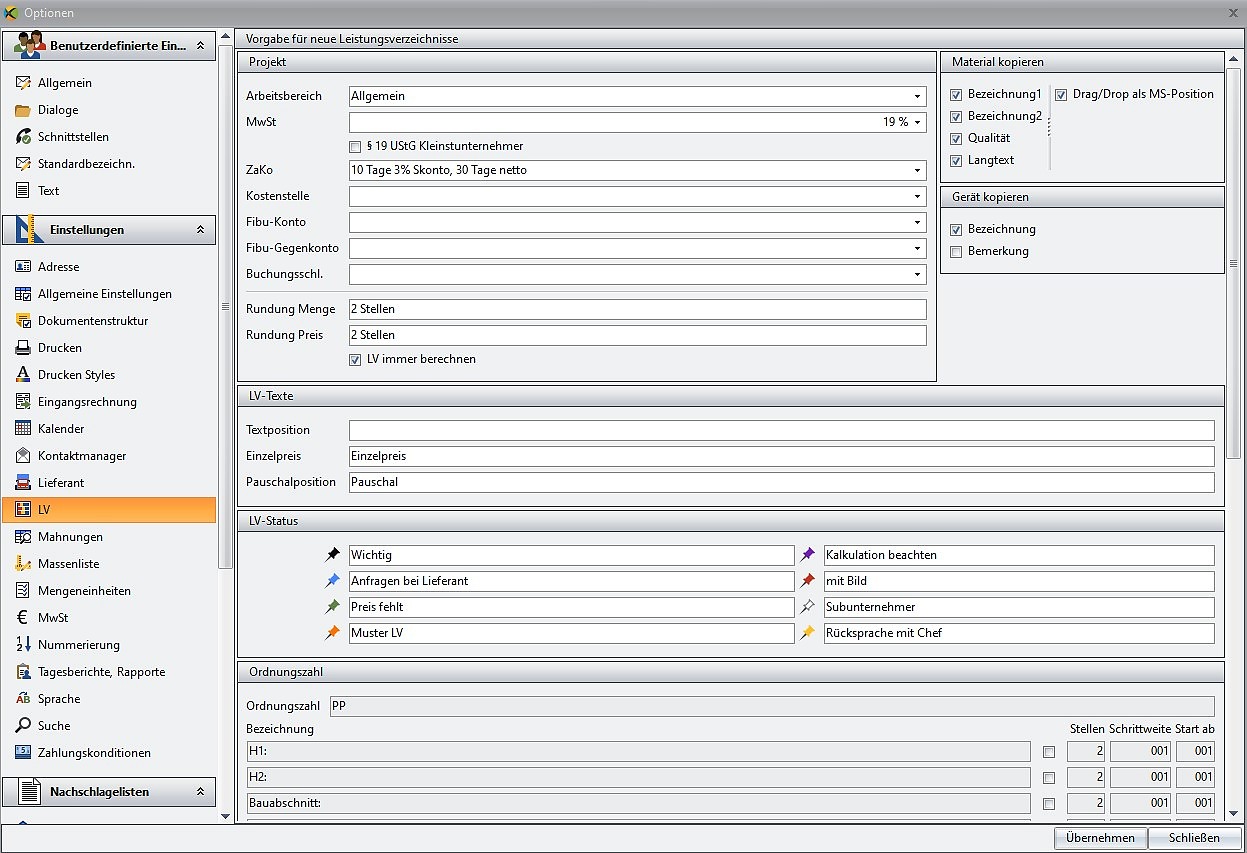Image resolution: width=1247 pixels, height=853 pixels.
Task: Click the Adresse card icon
Action: [23, 267]
